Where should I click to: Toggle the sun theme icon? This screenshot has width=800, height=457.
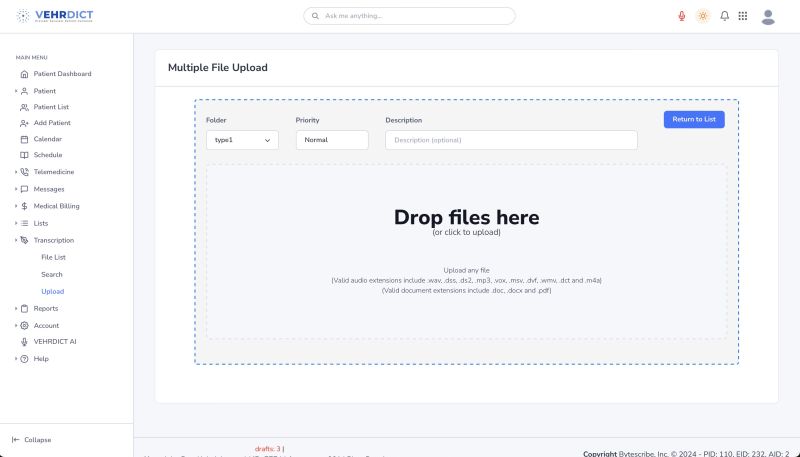703,16
